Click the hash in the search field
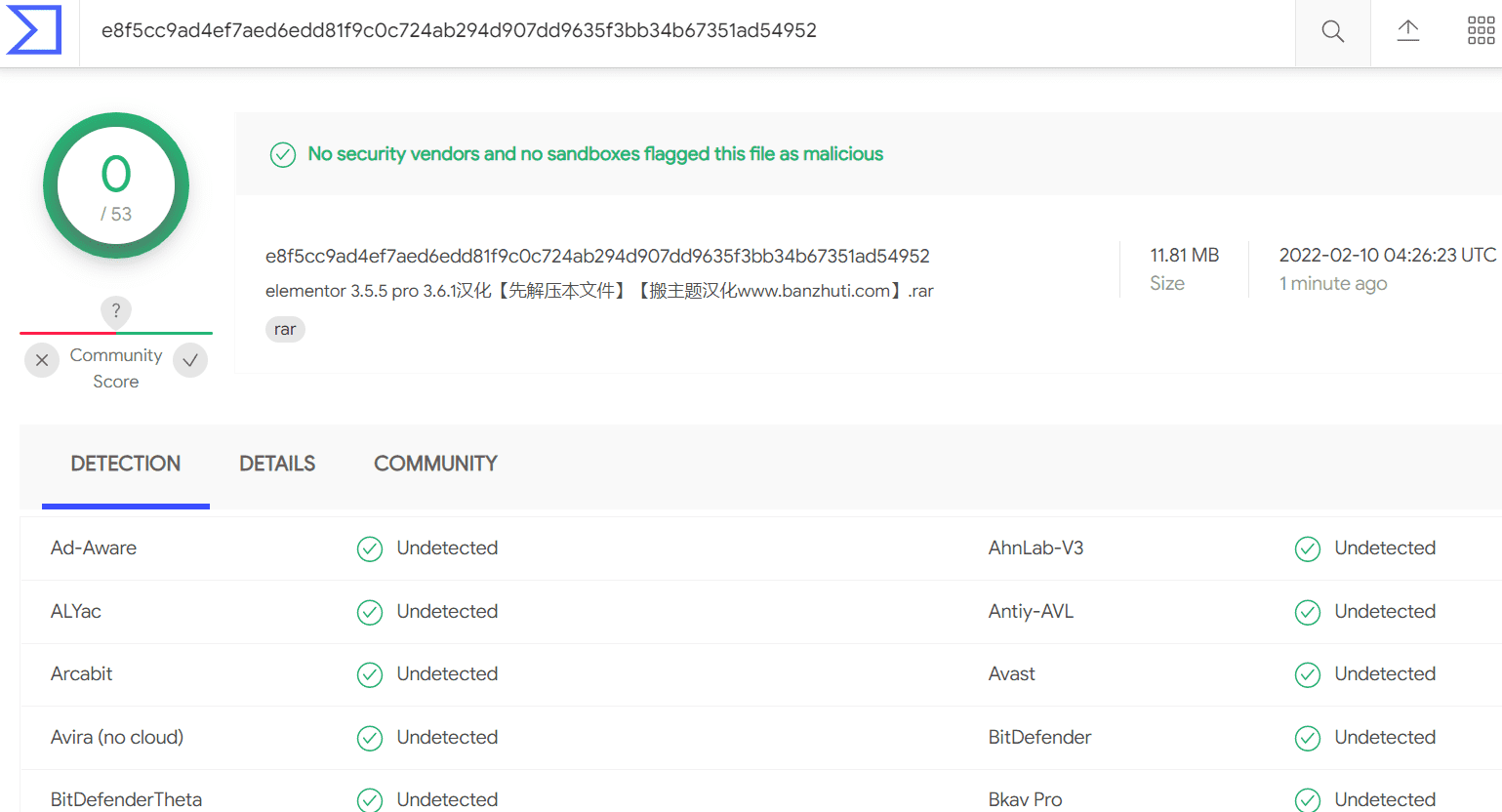 coord(459,30)
